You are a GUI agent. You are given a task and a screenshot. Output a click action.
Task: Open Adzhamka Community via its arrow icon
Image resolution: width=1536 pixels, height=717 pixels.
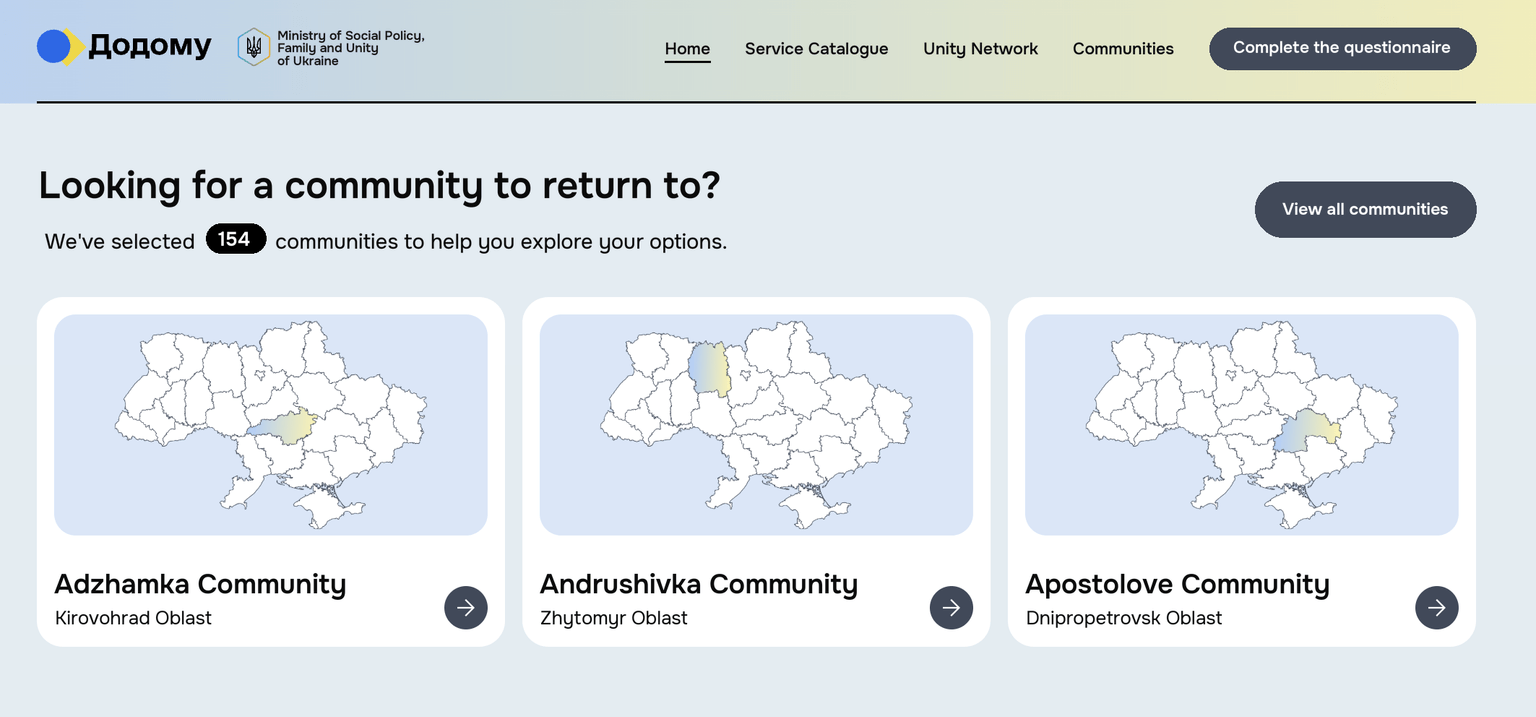pyautogui.click(x=466, y=607)
